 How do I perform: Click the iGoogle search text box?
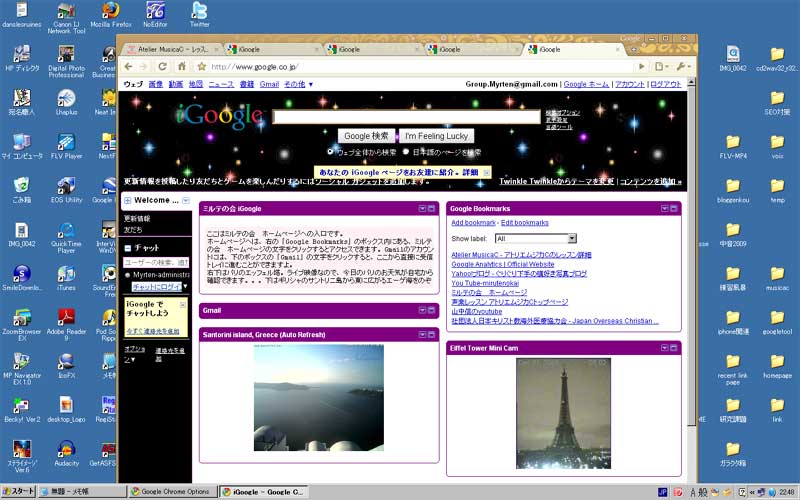(x=407, y=117)
